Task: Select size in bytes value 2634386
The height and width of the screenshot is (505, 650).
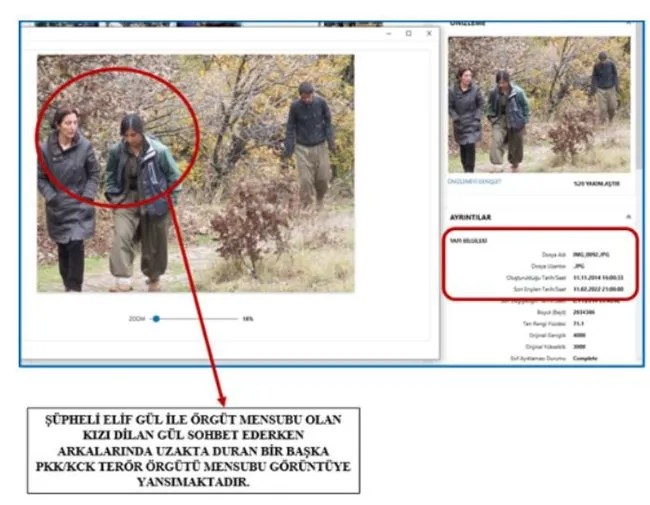Action: coord(584,312)
